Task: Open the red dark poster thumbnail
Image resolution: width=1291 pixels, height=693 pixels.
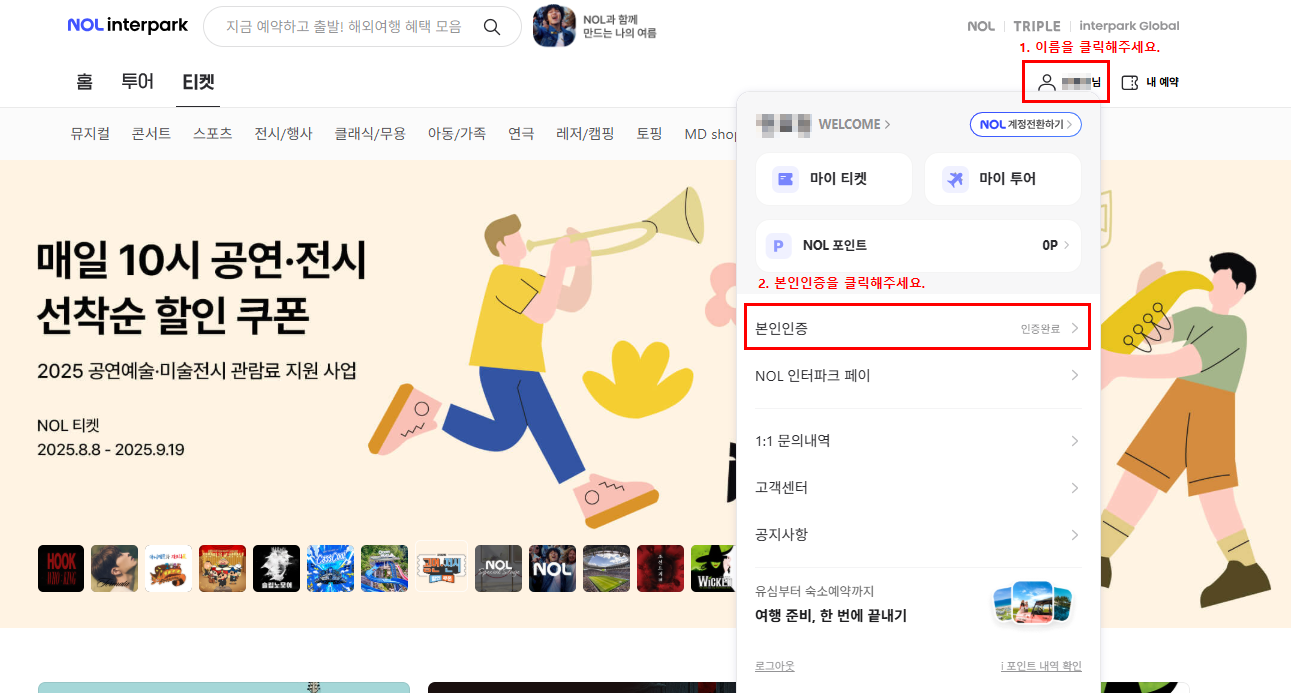Action: click(660, 568)
